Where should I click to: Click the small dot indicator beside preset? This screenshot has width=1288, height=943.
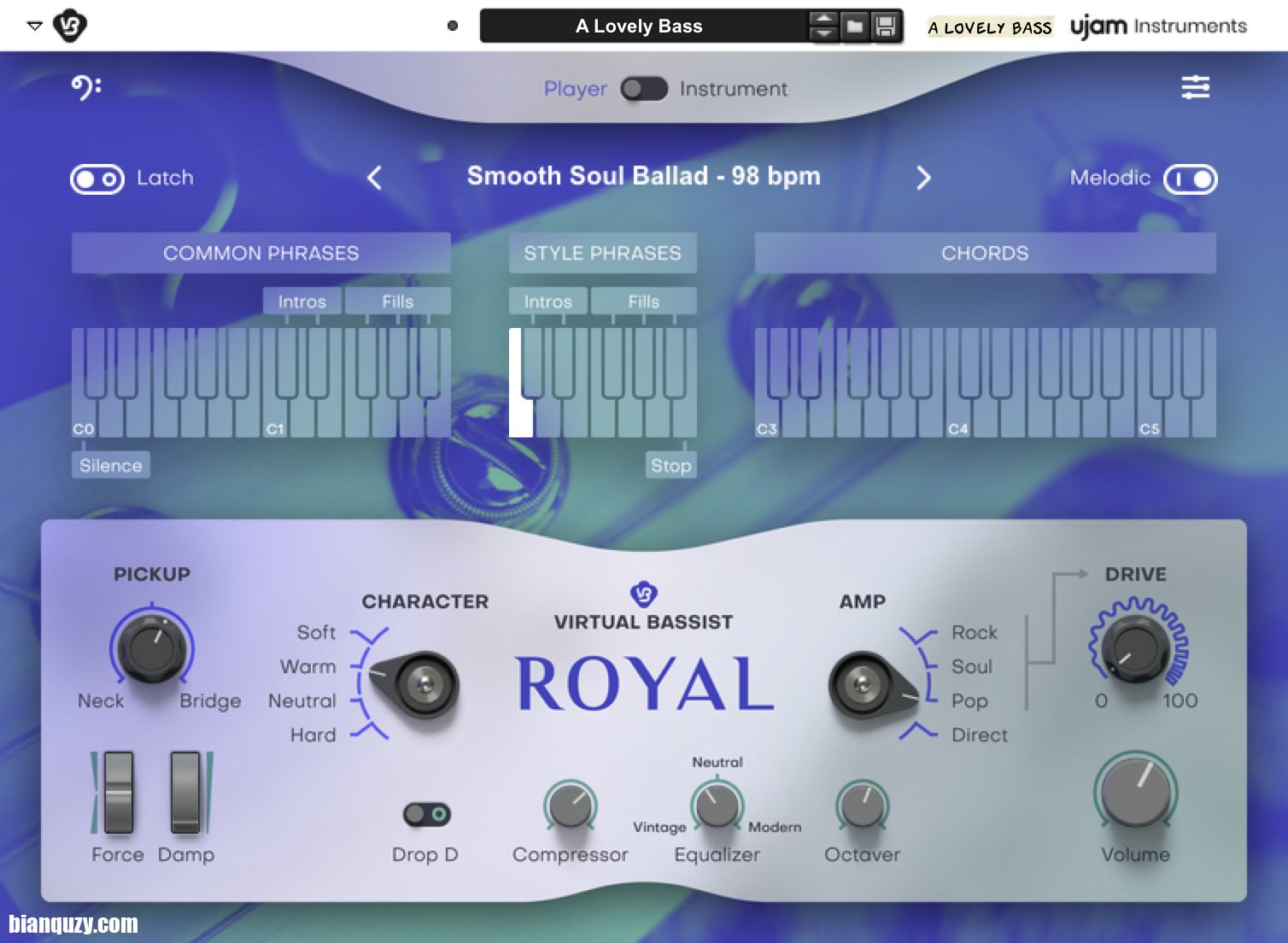[453, 26]
